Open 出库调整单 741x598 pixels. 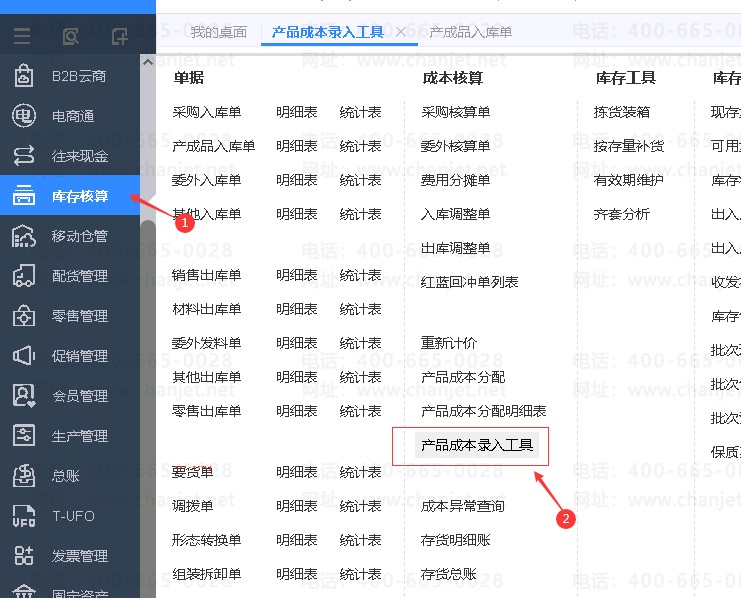point(456,248)
